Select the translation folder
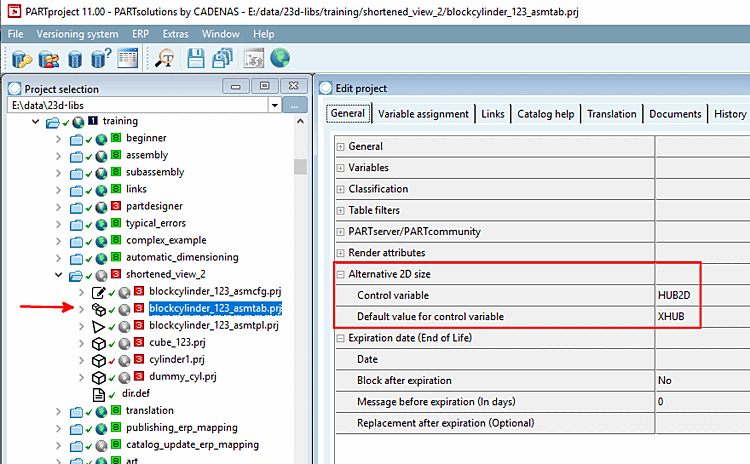The height and width of the screenshot is (464, 750). [x=150, y=410]
